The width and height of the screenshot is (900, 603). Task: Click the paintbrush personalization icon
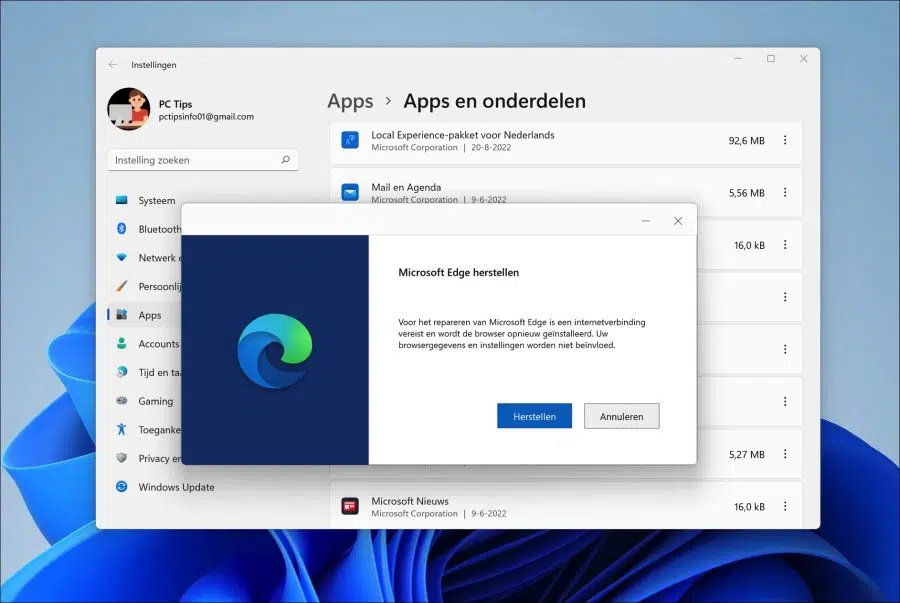point(122,286)
